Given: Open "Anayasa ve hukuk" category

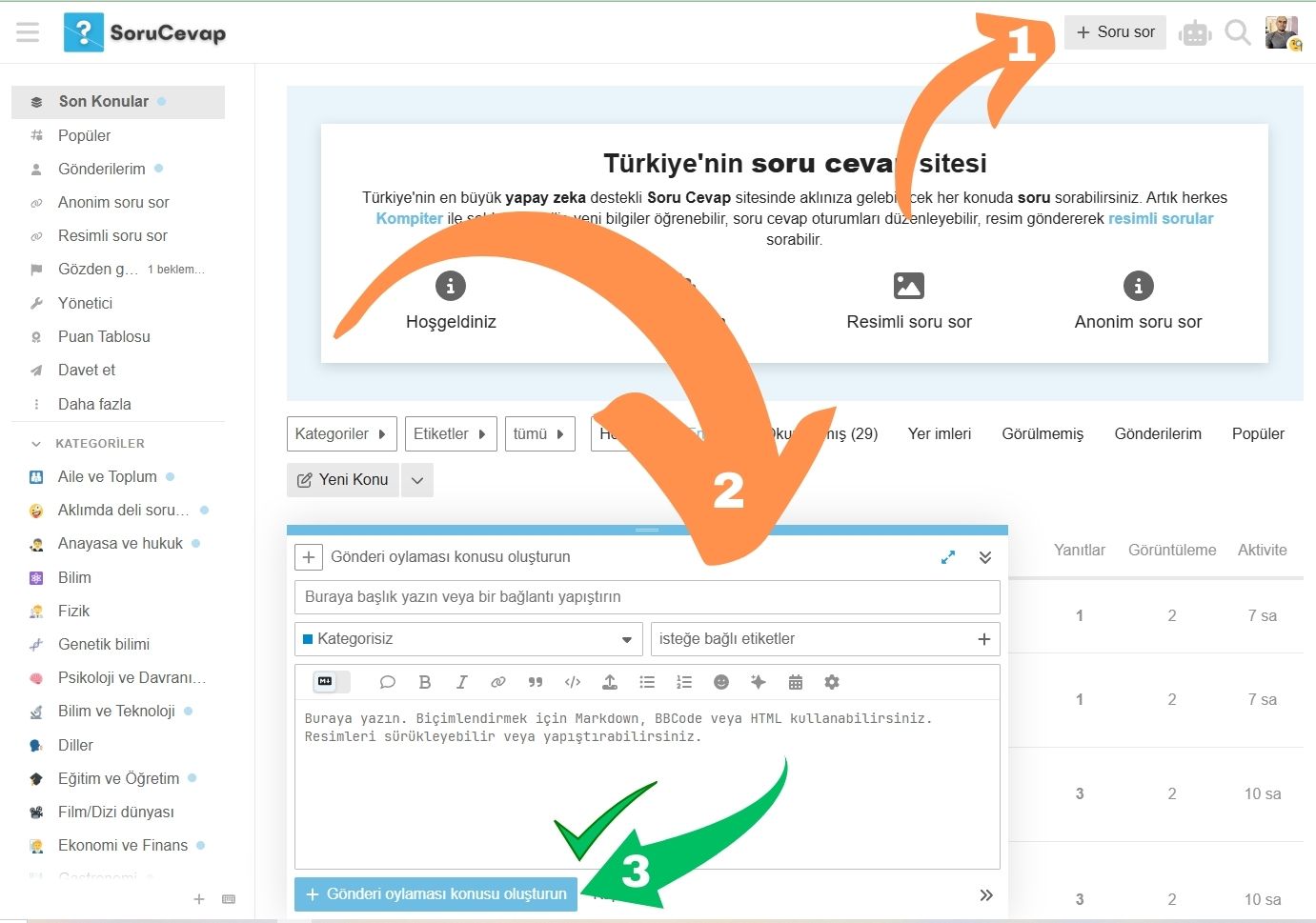Looking at the screenshot, I should pyautogui.click(x=118, y=543).
